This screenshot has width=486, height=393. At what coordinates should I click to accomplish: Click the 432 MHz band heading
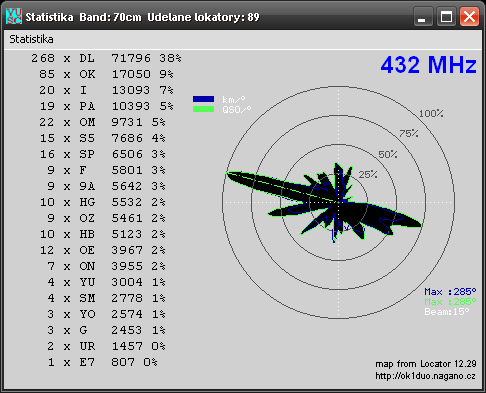coord(428,65)
